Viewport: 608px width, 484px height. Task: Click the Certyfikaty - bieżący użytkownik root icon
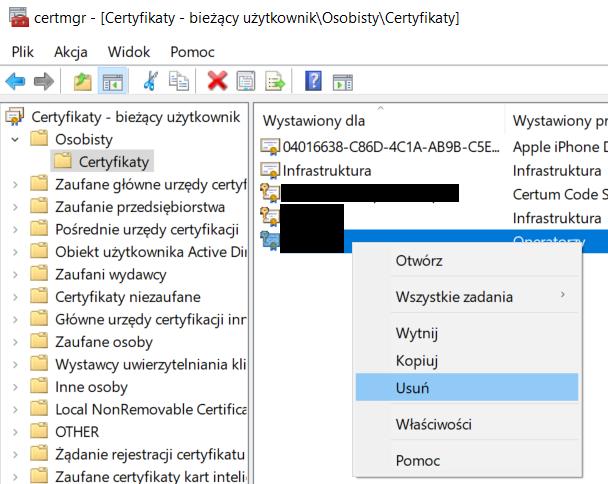tap(15, 116)
